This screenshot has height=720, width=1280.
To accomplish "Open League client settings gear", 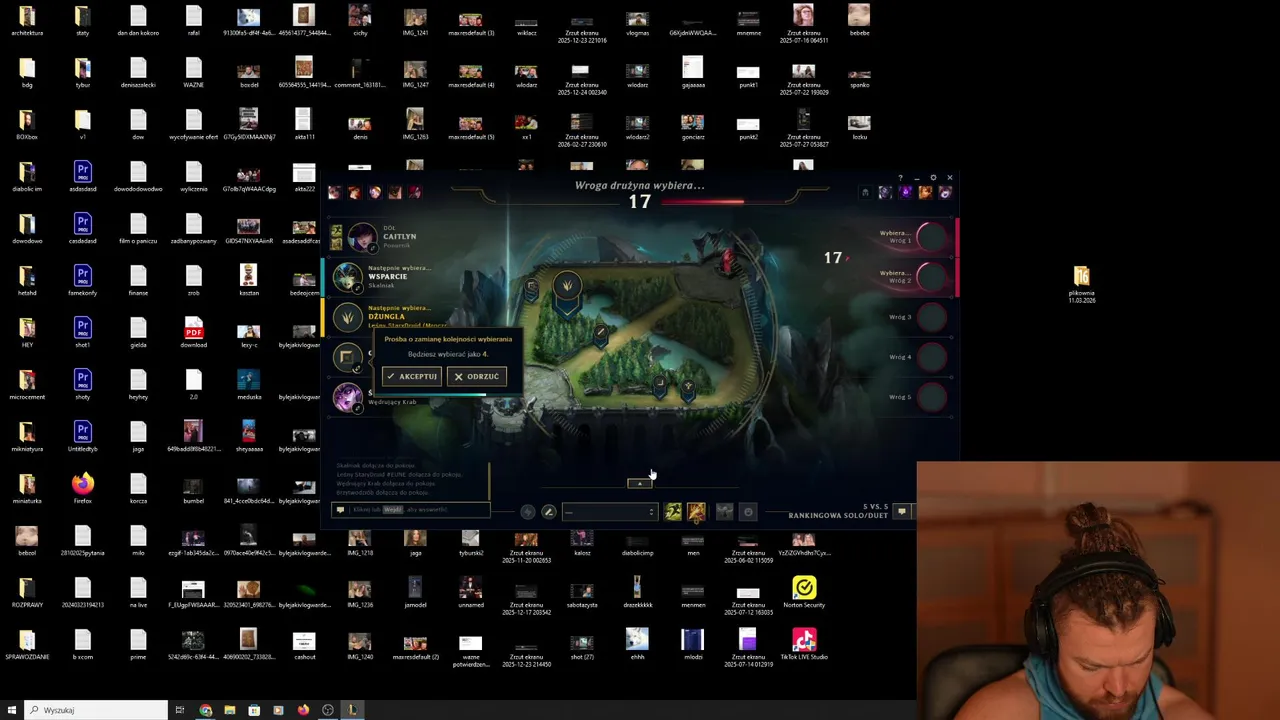I will point(933,178).
